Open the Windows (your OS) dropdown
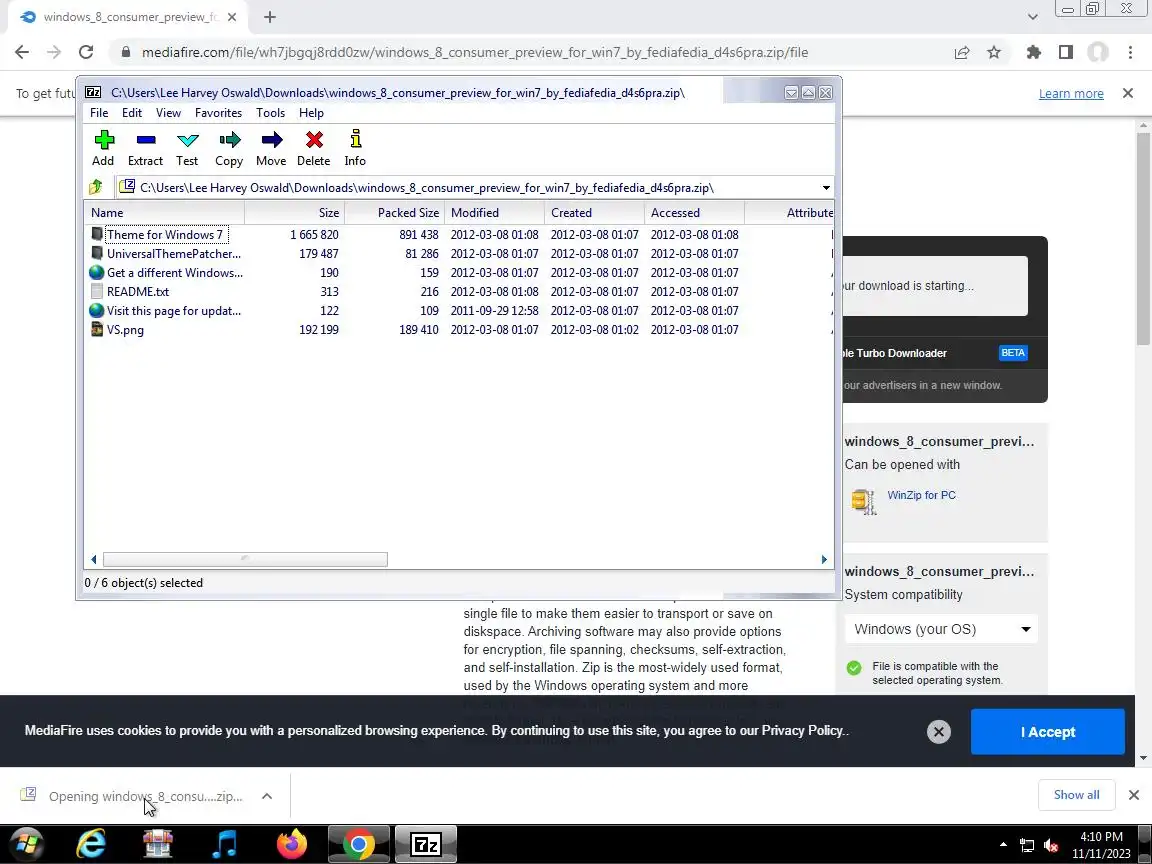Screen dimensions: 1152x864 click(x=941, y=629)
